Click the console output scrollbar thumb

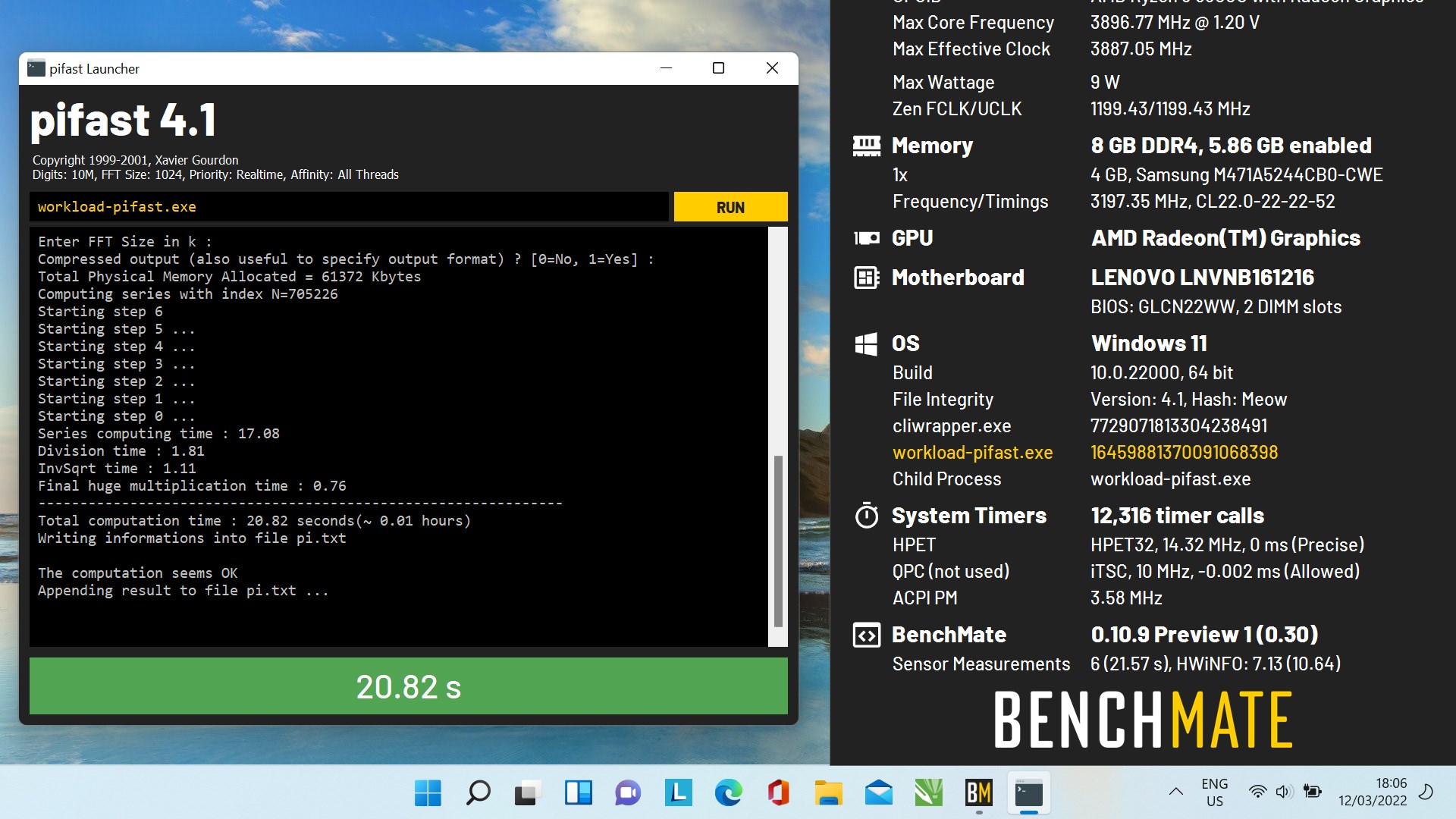tap(778, 541)
